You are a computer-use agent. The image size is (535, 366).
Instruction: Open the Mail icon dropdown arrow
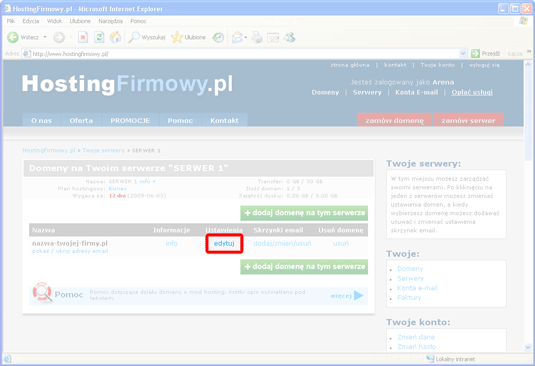(x=246, y=37)
